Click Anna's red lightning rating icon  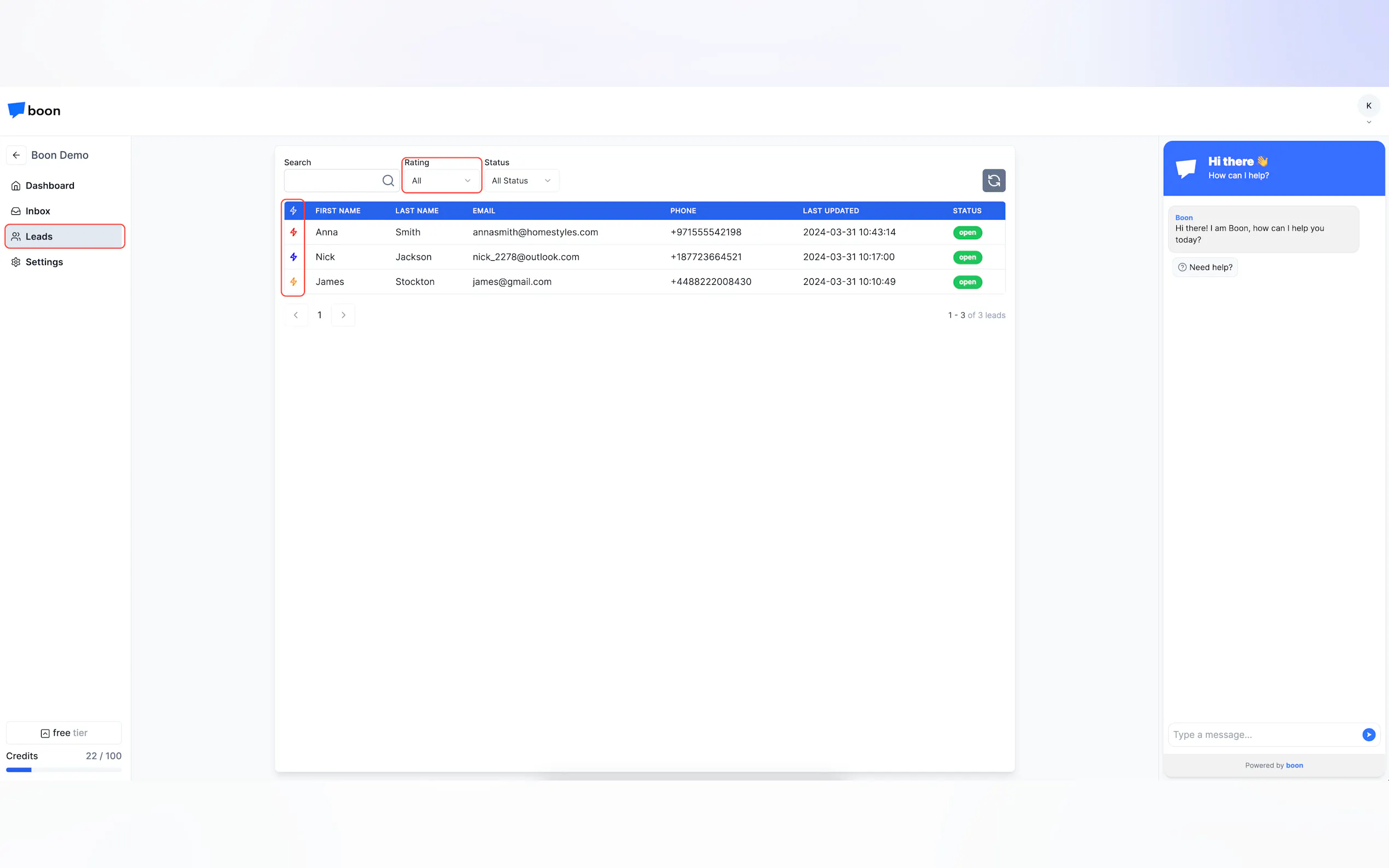pos(294,232)
